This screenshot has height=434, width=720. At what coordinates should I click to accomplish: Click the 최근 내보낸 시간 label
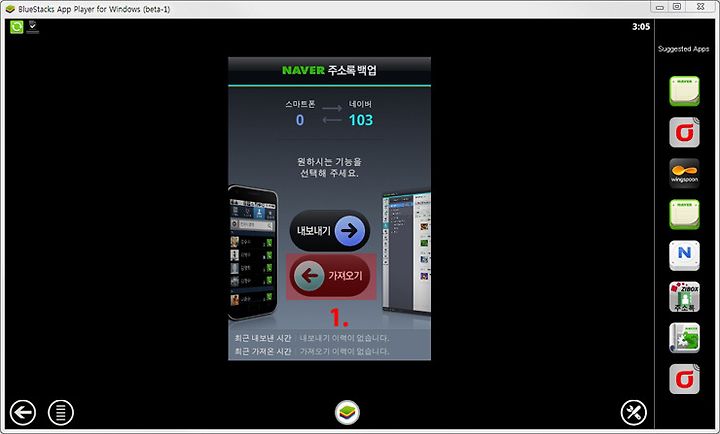pos(263,338)
